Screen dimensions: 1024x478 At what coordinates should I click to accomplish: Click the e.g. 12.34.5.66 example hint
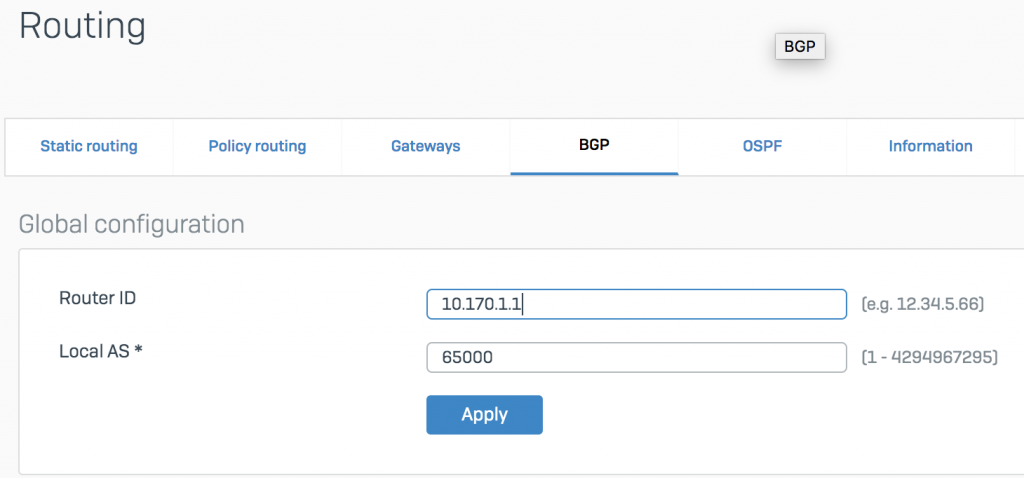coord(923,304)
